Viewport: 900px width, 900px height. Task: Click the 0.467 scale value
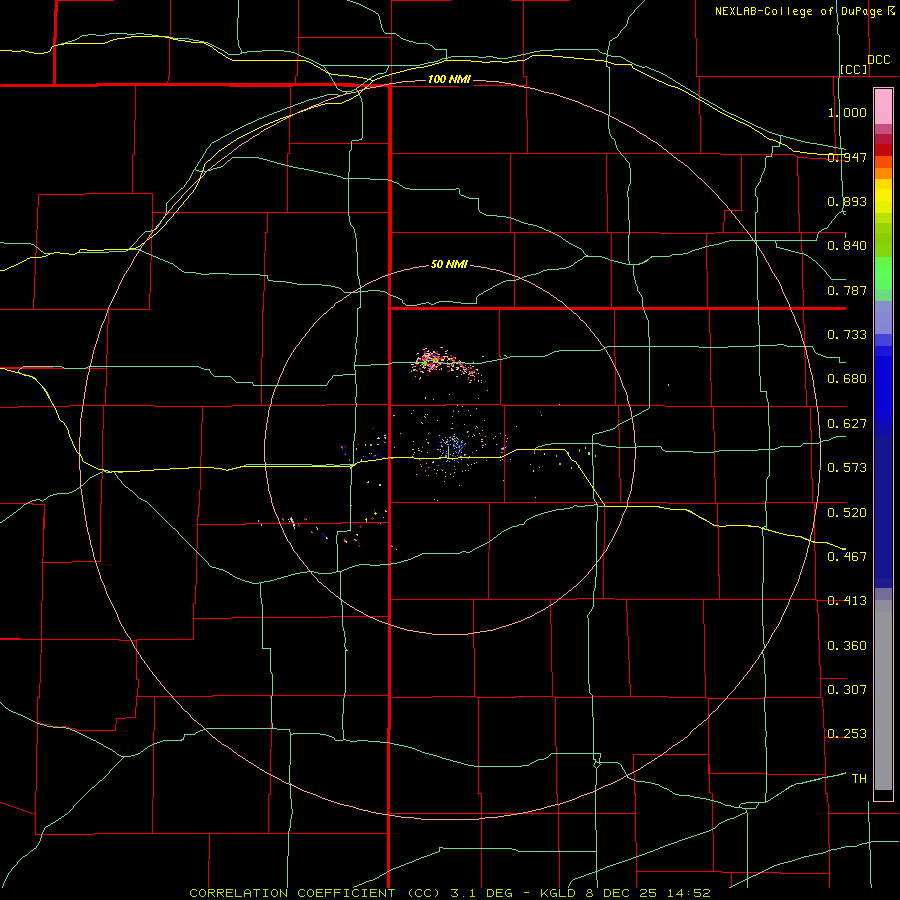[847, 556]
